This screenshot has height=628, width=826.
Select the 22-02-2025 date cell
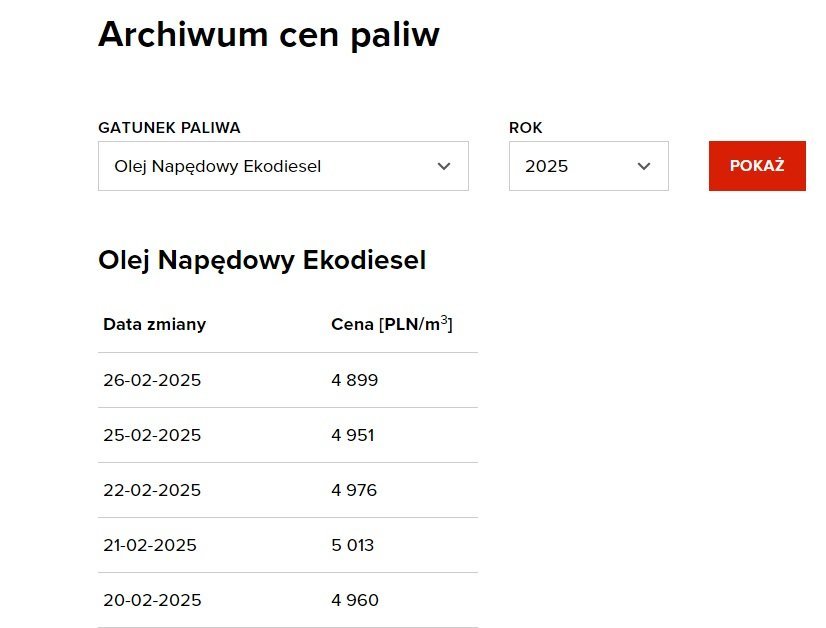click(x=152, y=490)
